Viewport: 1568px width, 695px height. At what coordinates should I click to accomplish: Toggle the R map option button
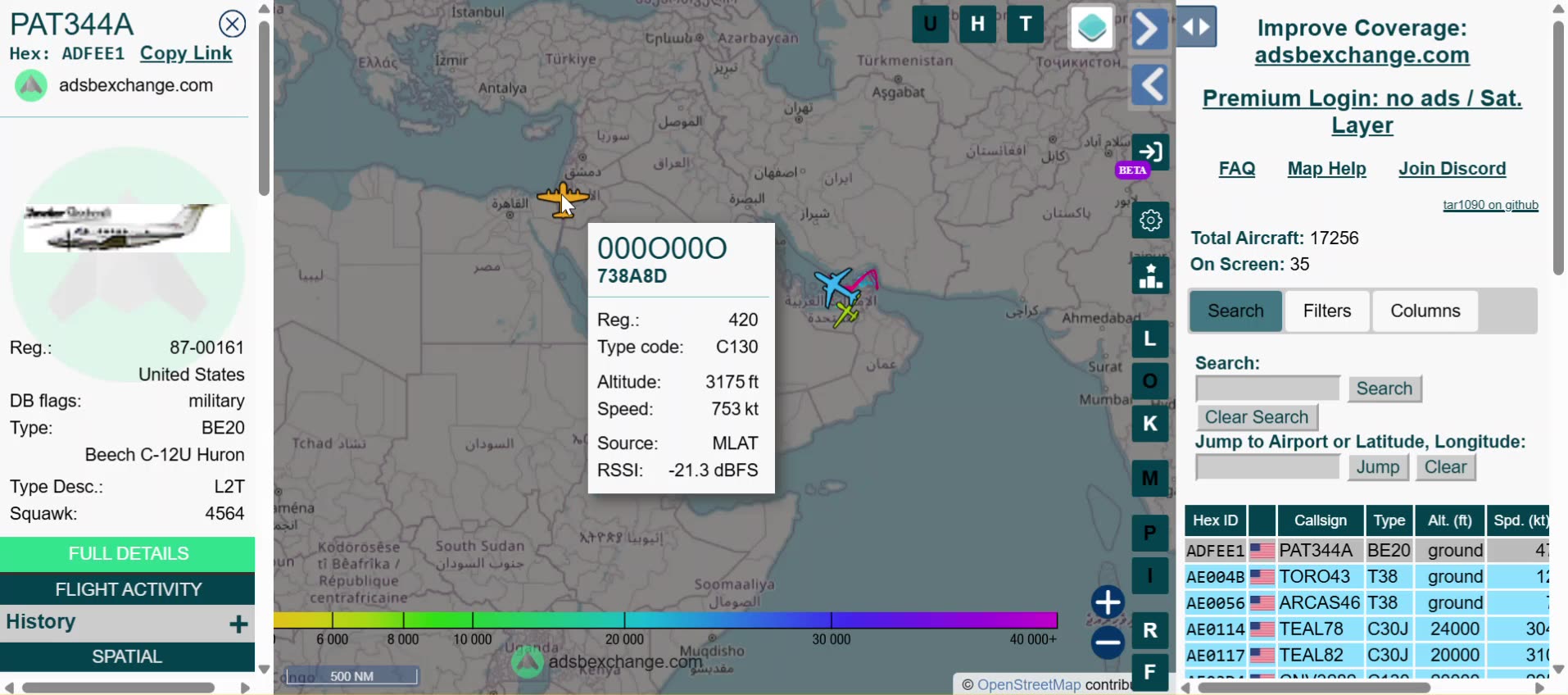pos(1150,630)
